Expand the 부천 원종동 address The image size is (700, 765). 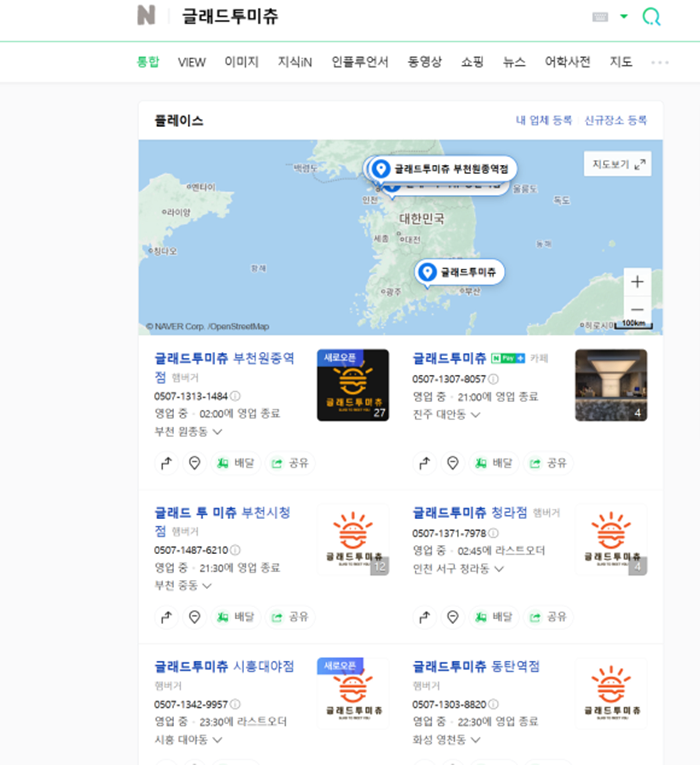[188, 432]
